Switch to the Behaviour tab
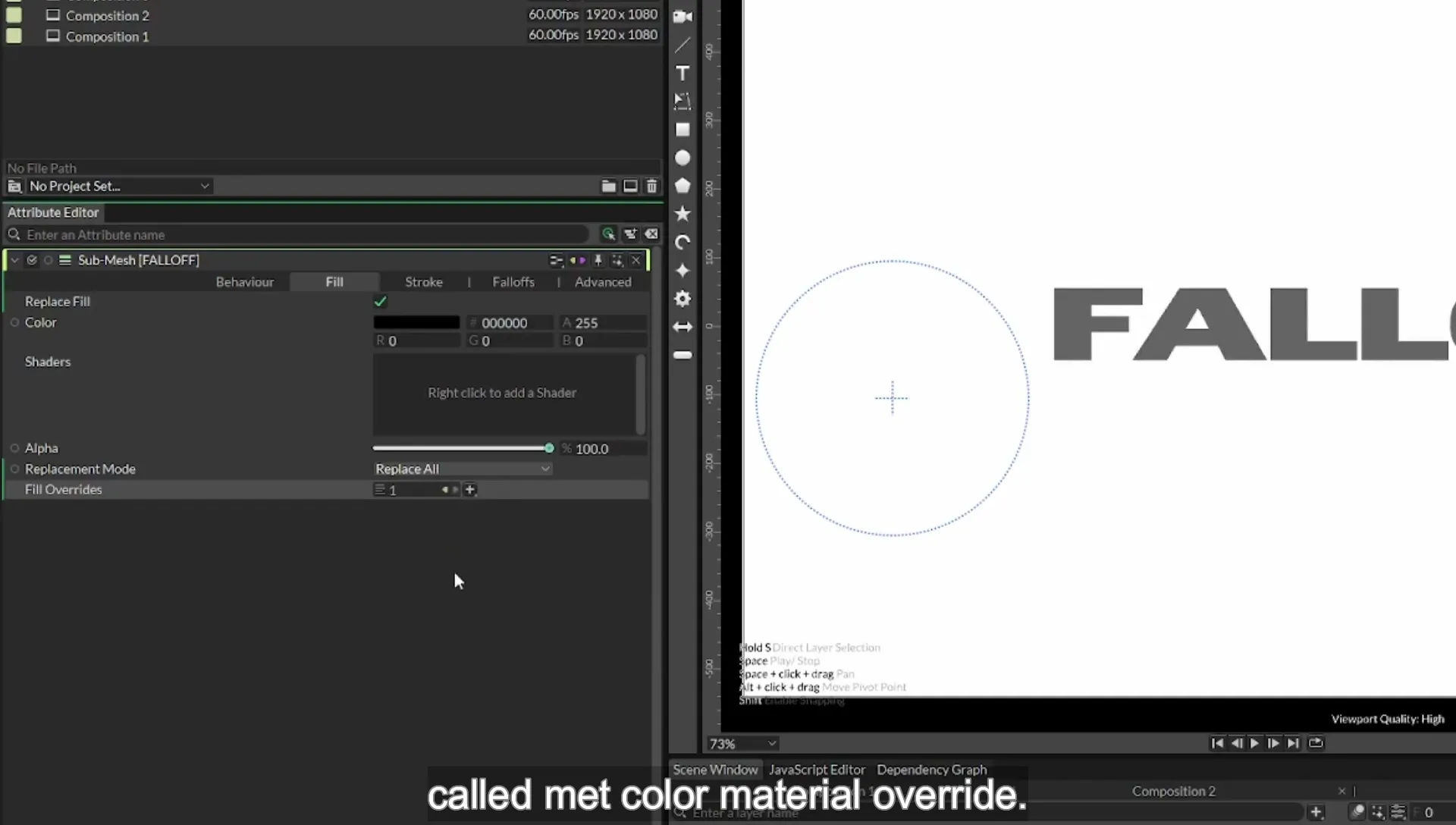Viewport: 1456px width, 825px height. click(244, 282)
